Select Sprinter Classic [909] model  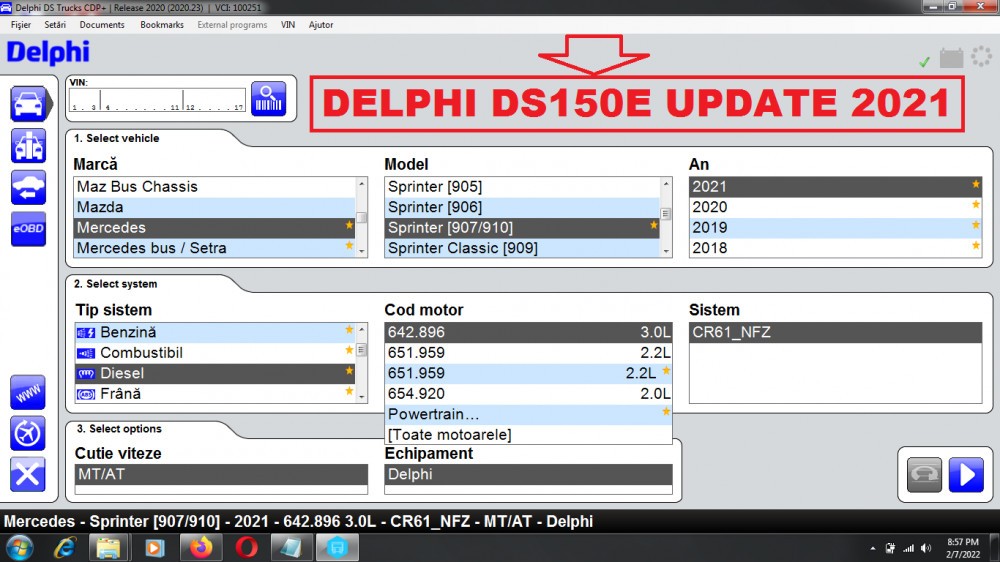522,248
